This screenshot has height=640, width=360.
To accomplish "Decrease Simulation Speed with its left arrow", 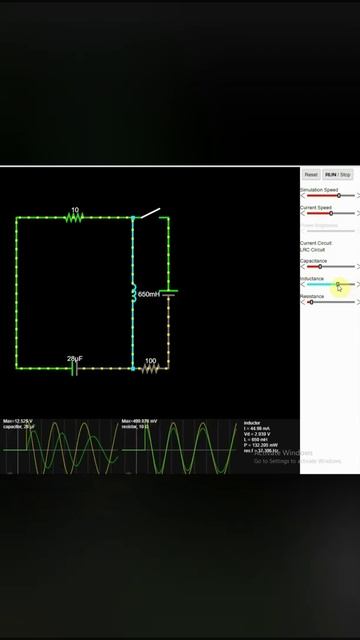I will click(x=303, y=196).
